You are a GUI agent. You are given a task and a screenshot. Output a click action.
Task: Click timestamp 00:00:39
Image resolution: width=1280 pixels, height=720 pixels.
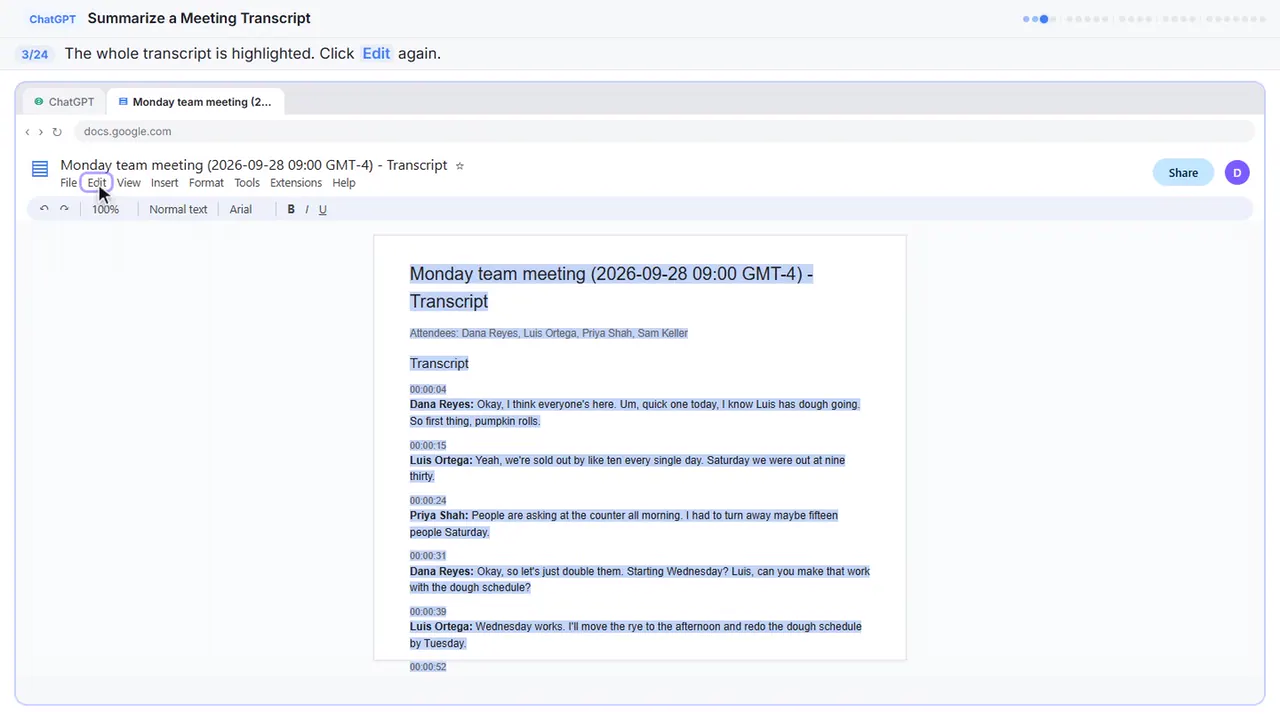pos(428,612)
